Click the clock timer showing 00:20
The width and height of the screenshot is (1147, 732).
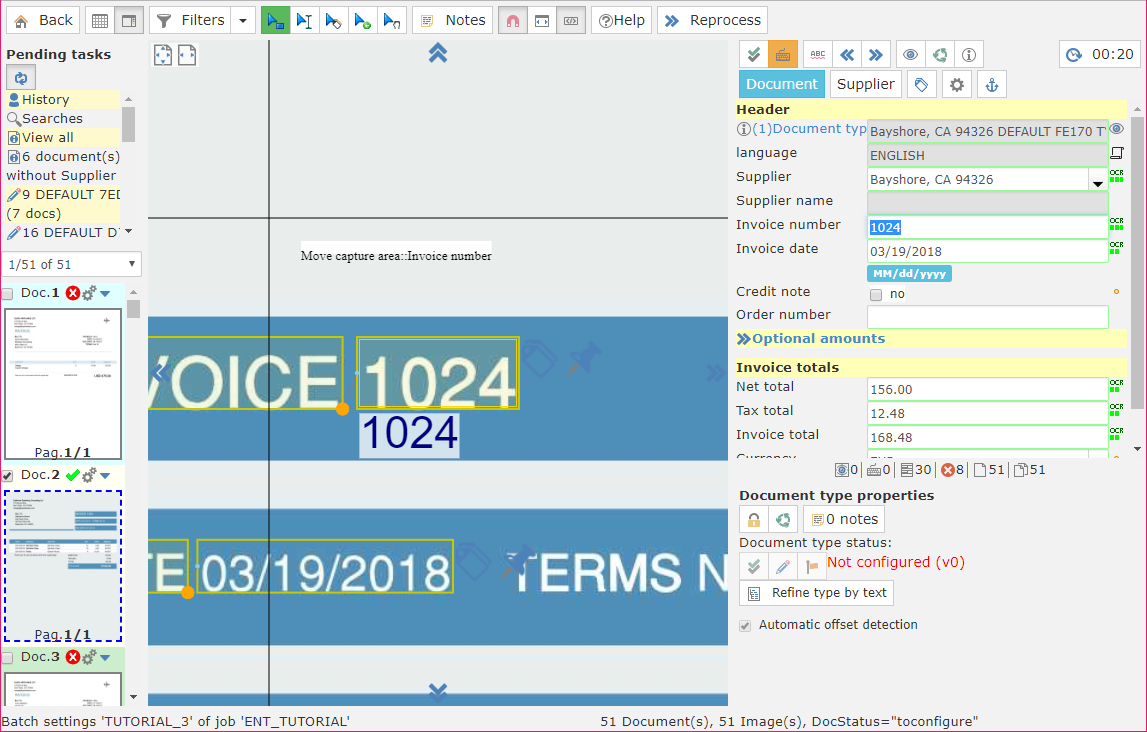pos(1099,55)
